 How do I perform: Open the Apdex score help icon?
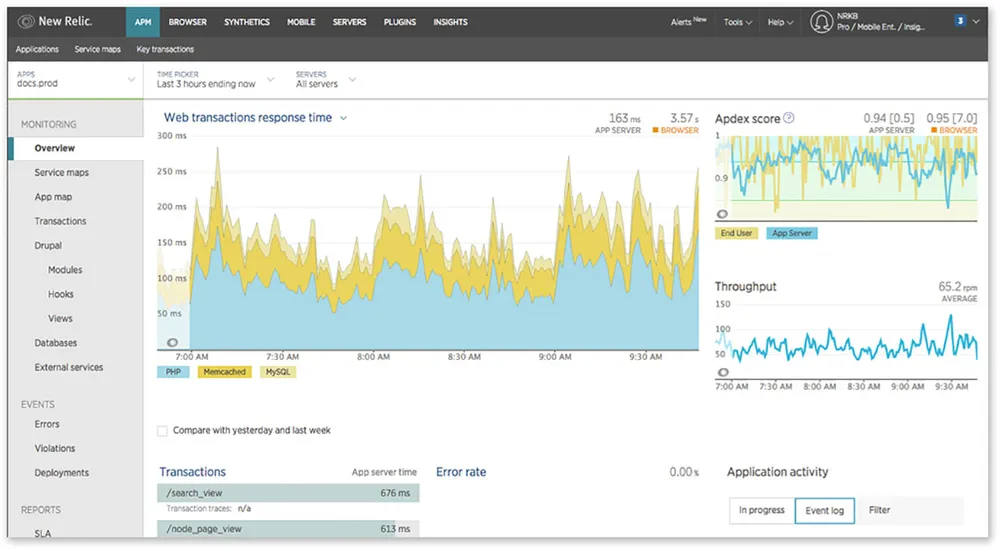pyautogui.click(x=789, y=118)
